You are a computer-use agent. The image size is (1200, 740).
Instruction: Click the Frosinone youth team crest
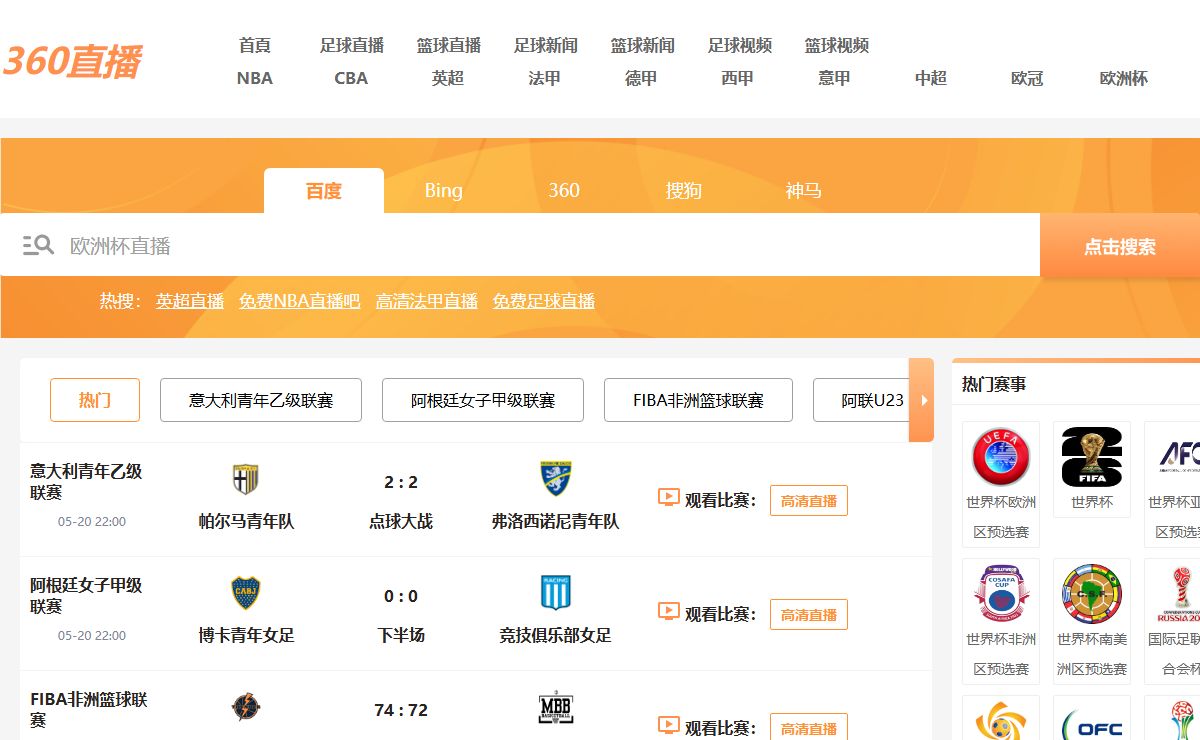point(555,479)
